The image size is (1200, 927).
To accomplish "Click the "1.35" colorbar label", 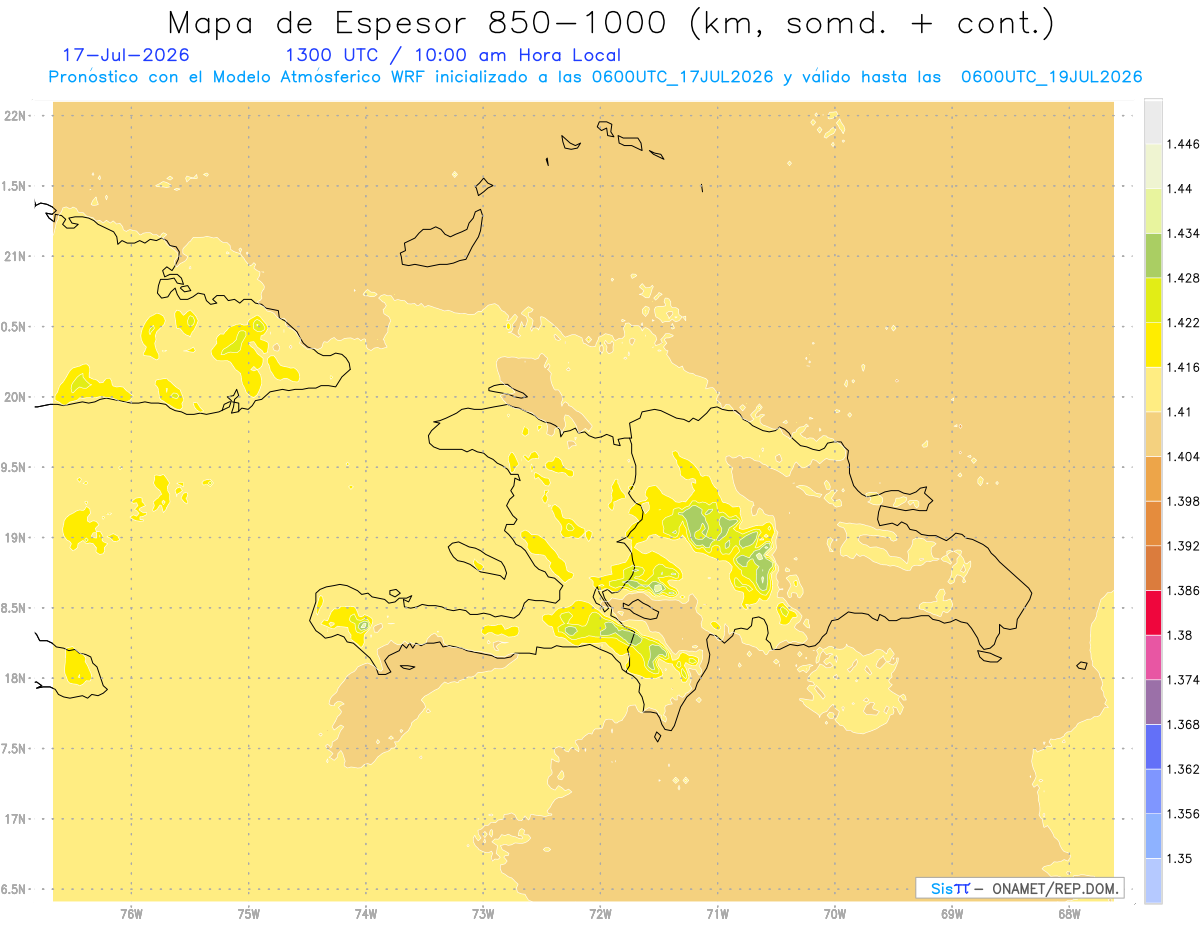I will point(1180,858).
